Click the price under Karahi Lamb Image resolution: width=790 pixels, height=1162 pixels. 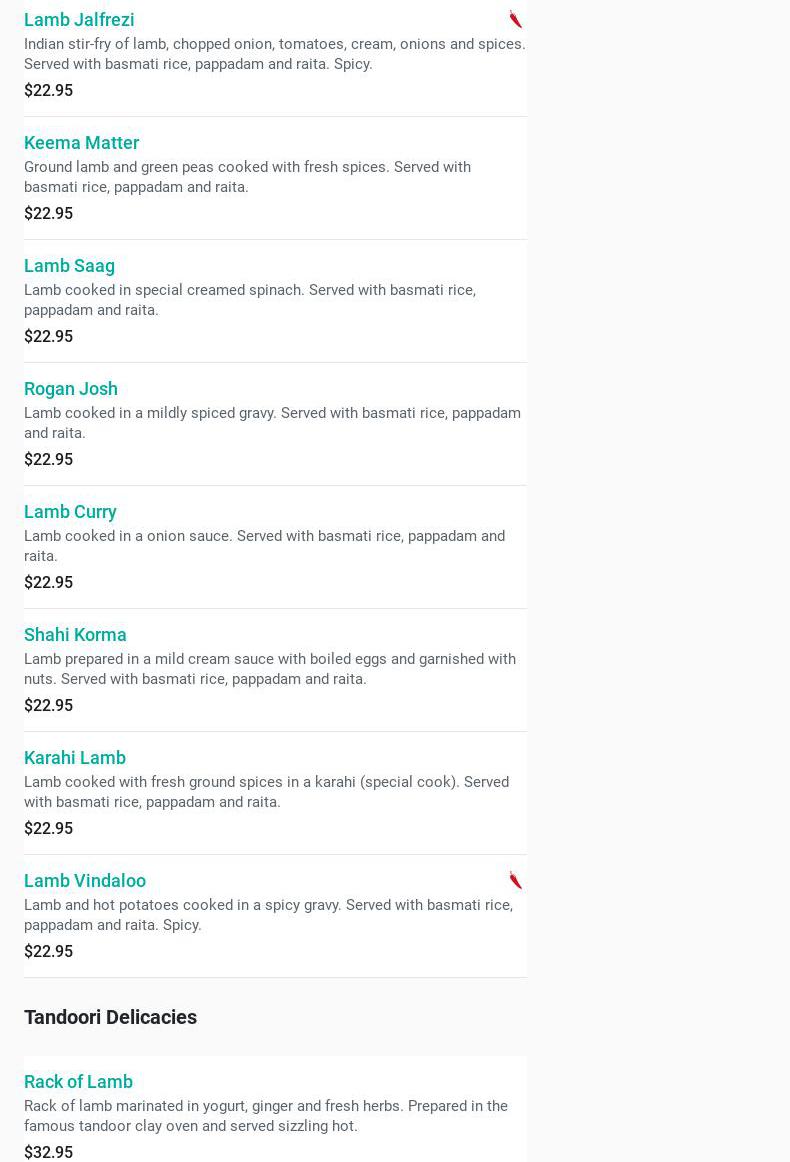[x=48, y=828]
